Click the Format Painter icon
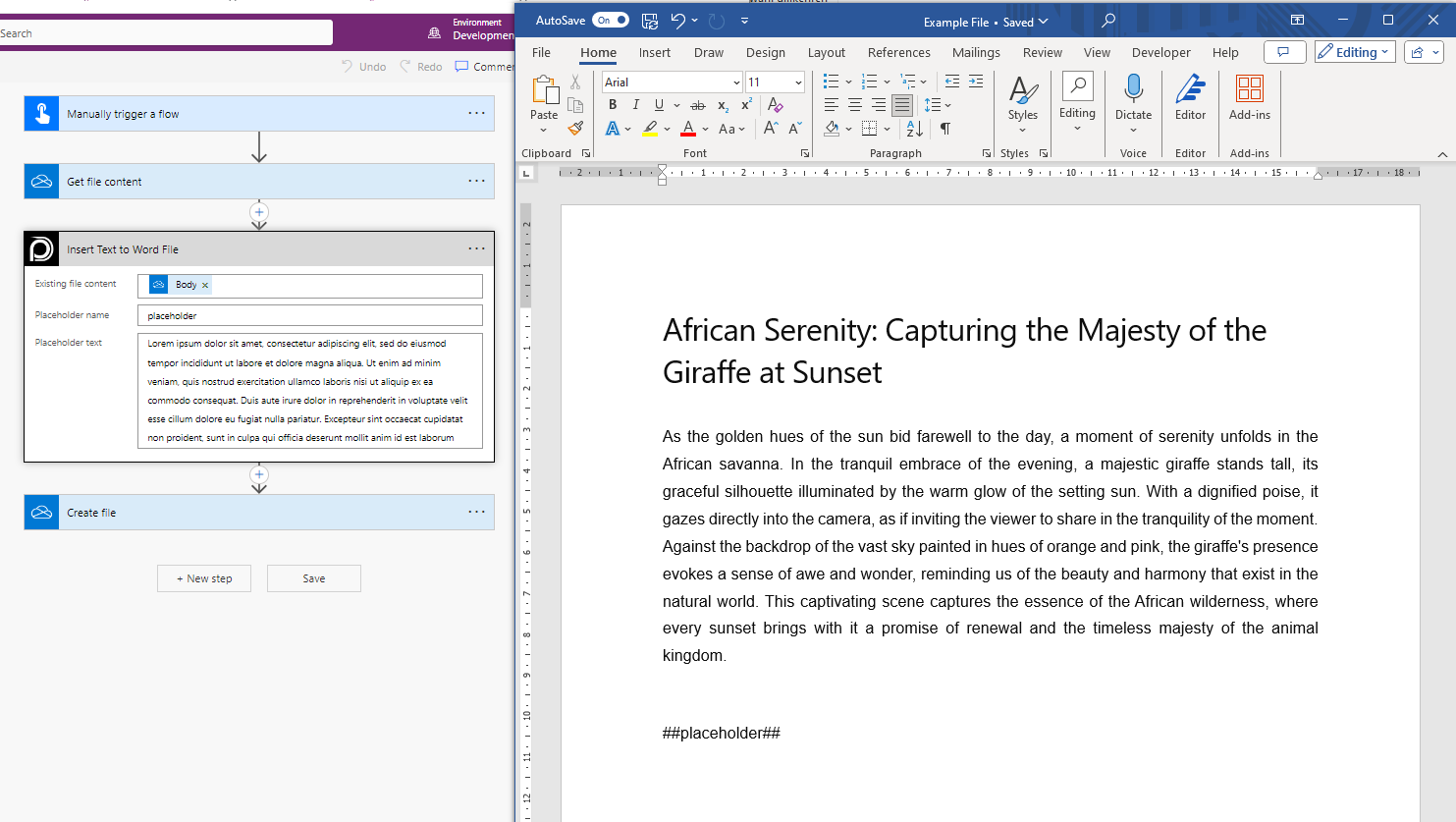Viewport: 1456px width, 822px height. tap(575, 128)
